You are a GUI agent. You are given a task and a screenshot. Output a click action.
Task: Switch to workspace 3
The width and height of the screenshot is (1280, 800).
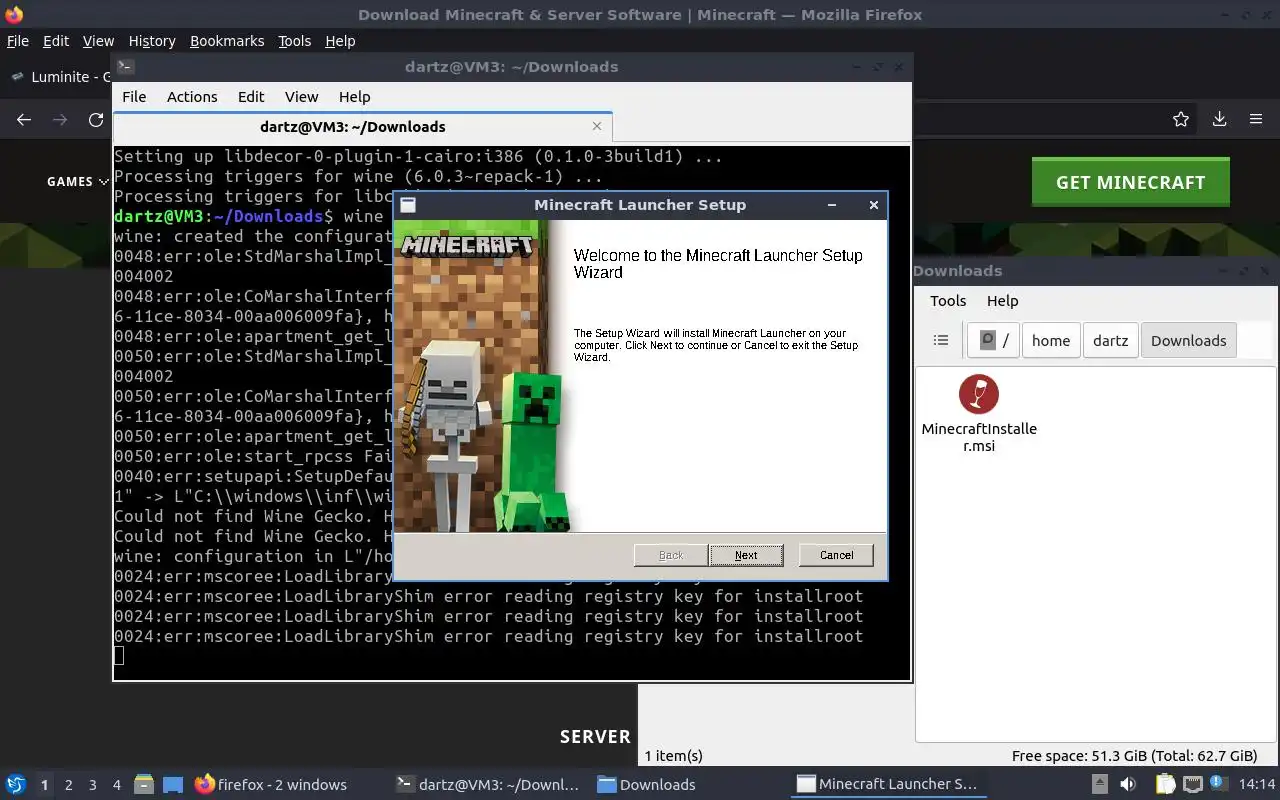click(93, 785)
